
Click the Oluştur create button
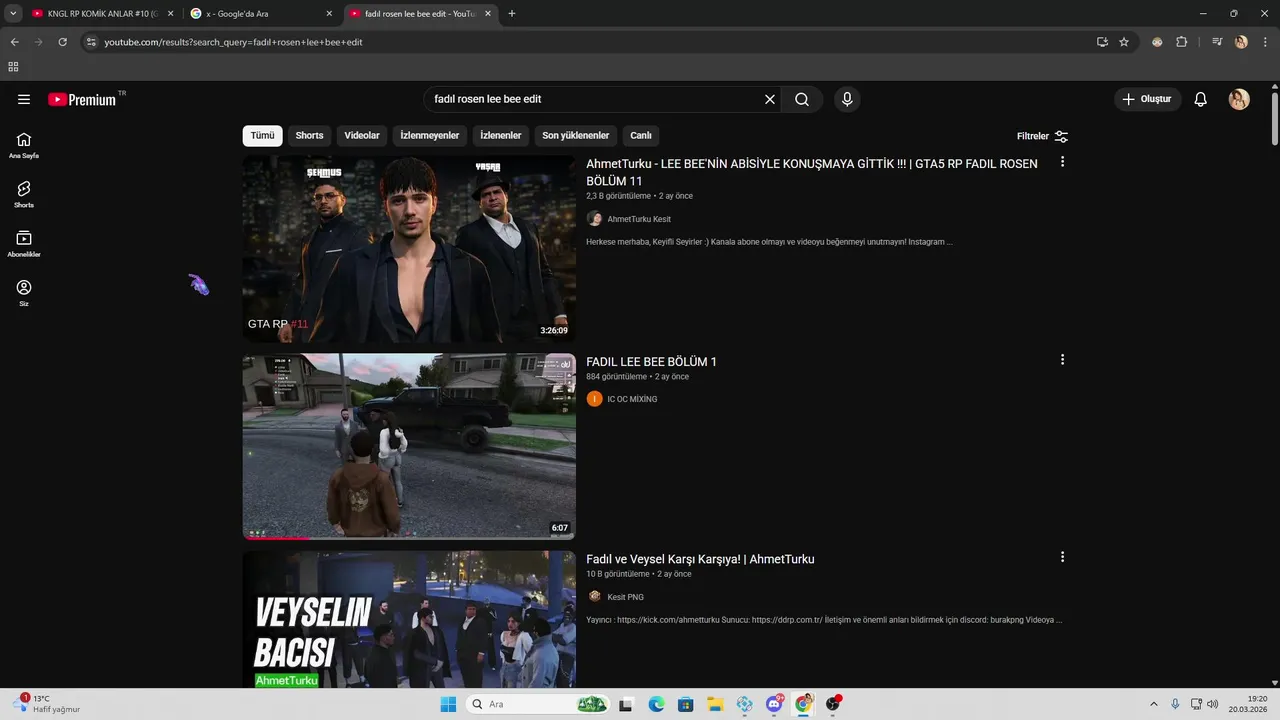click(x=1148, y=99)
